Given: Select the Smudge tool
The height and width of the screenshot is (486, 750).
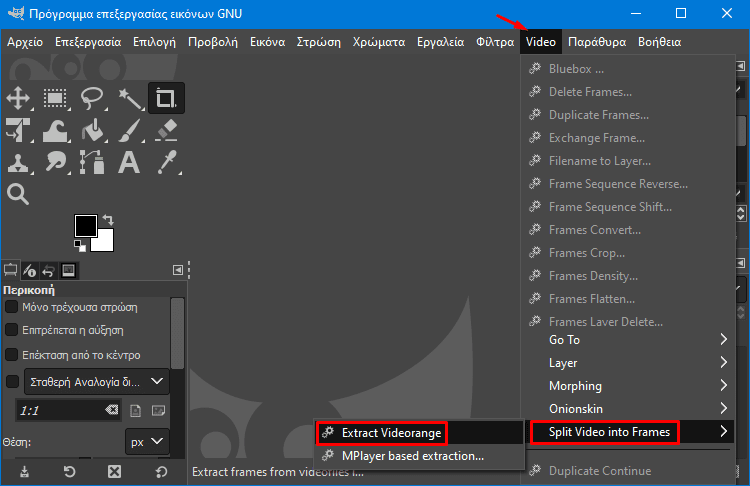Looking at the screenshot, I should click(55, 162).
